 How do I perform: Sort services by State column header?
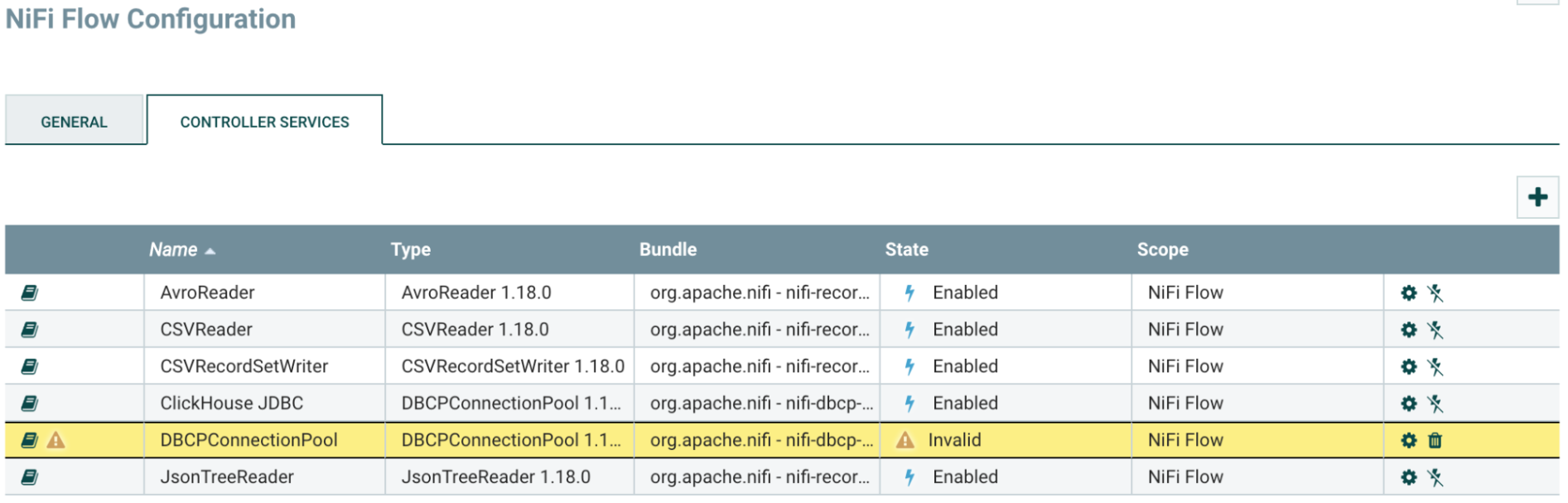point(906,249)
